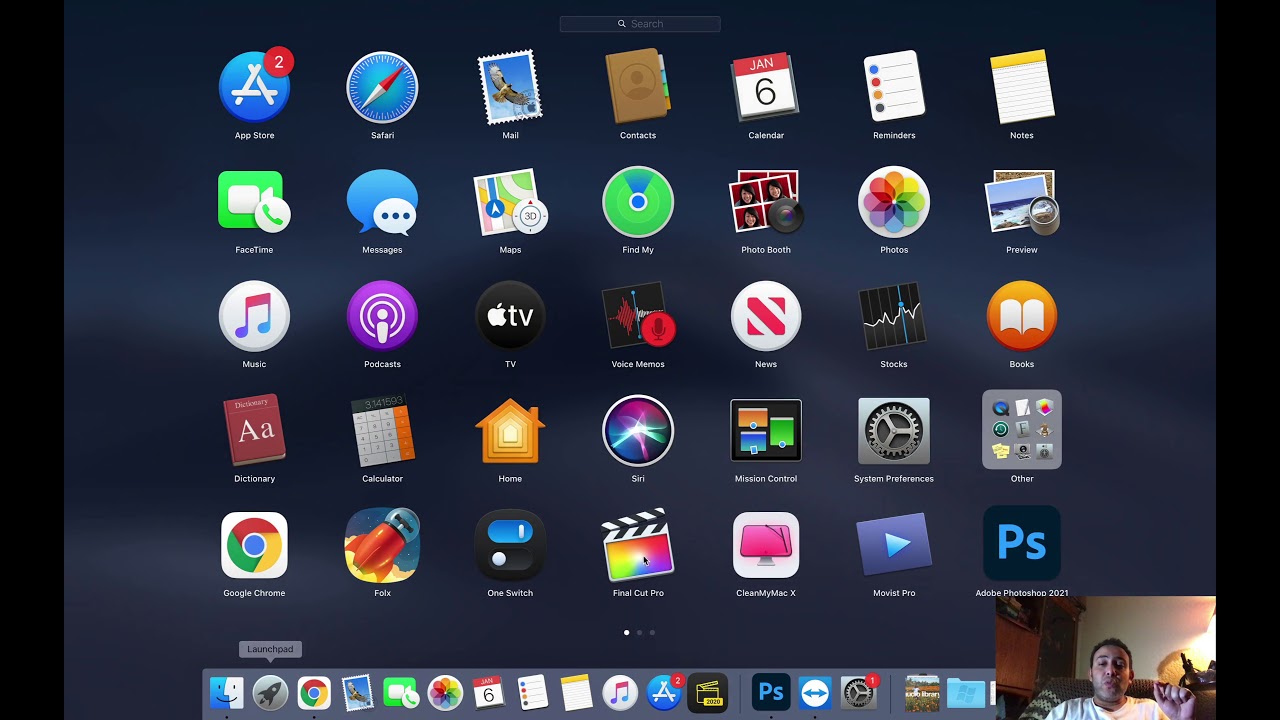Launch the Maps app
This screenshot has height=720, width=1280.
(x=510, y=202)
